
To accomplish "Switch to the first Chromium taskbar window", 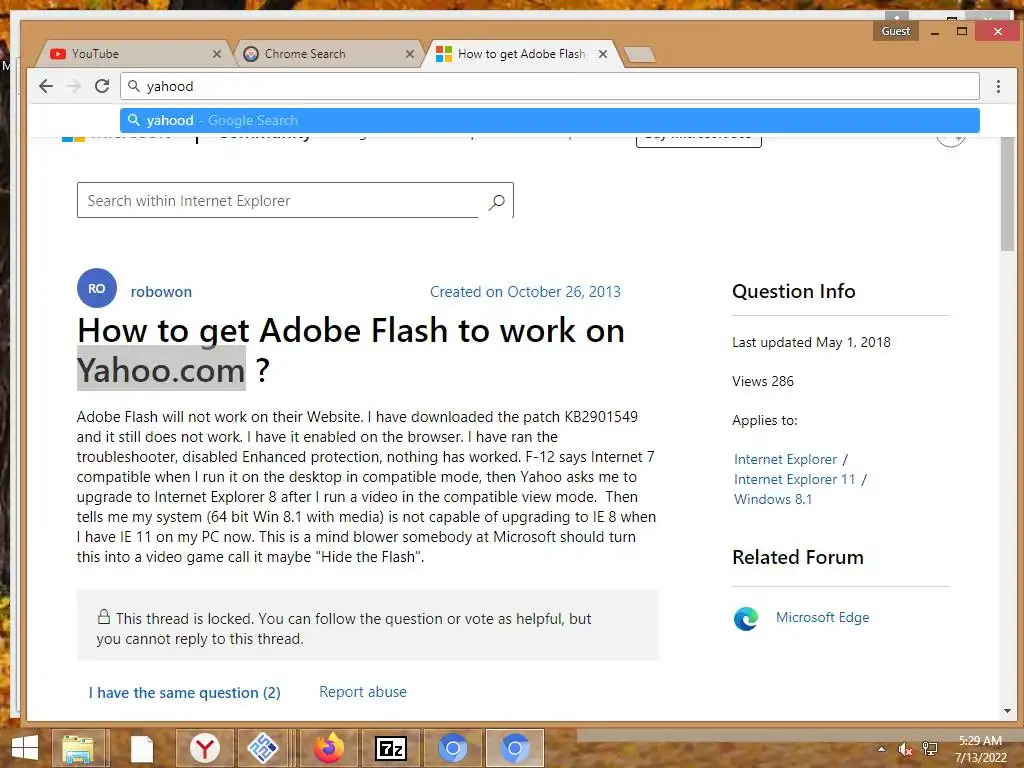I will (x=453, y=748).
